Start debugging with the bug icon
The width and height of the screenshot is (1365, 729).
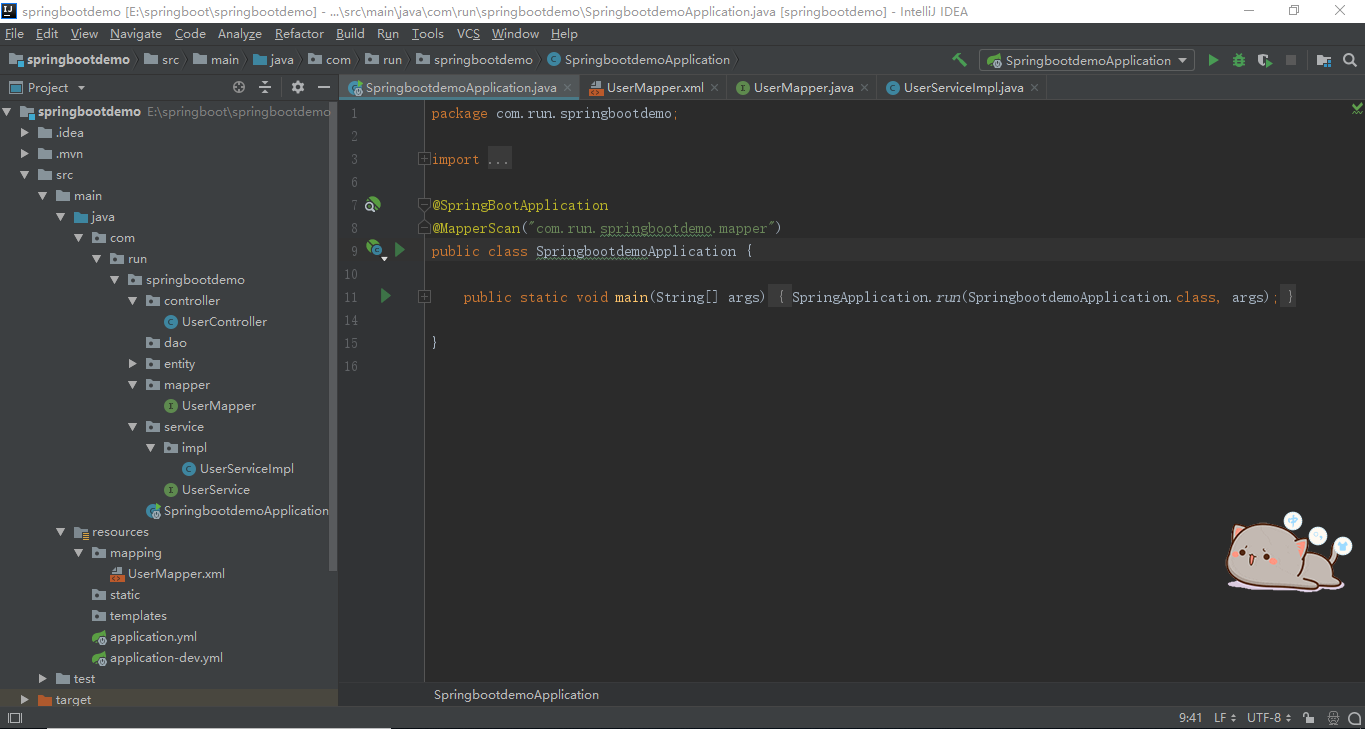click(1239, 60)
